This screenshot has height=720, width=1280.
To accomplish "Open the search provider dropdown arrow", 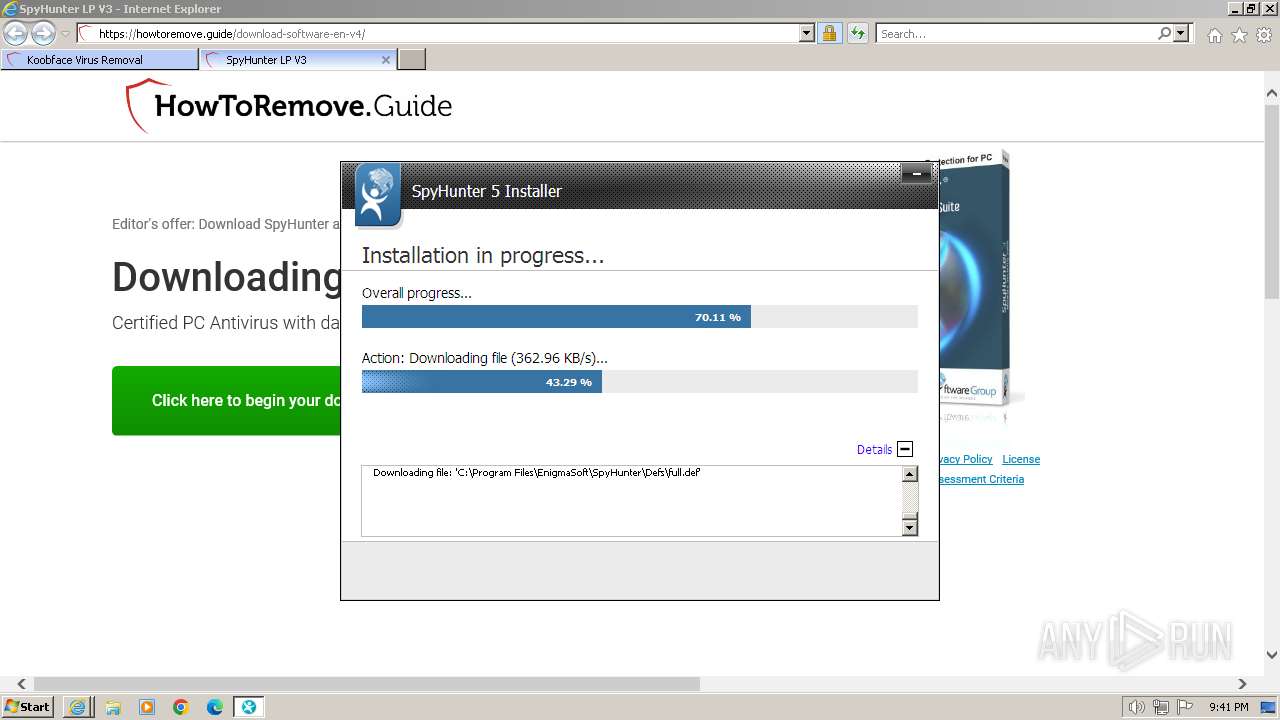I will point(1181,34).
